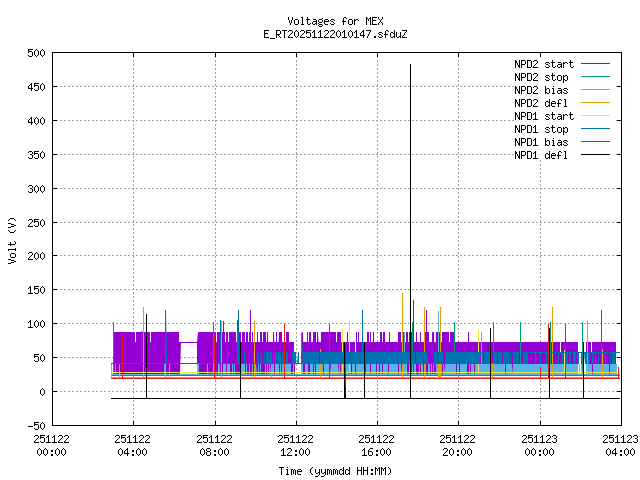Click the NPD2 start legend label

pyautogui.click(x=541, y=64)
